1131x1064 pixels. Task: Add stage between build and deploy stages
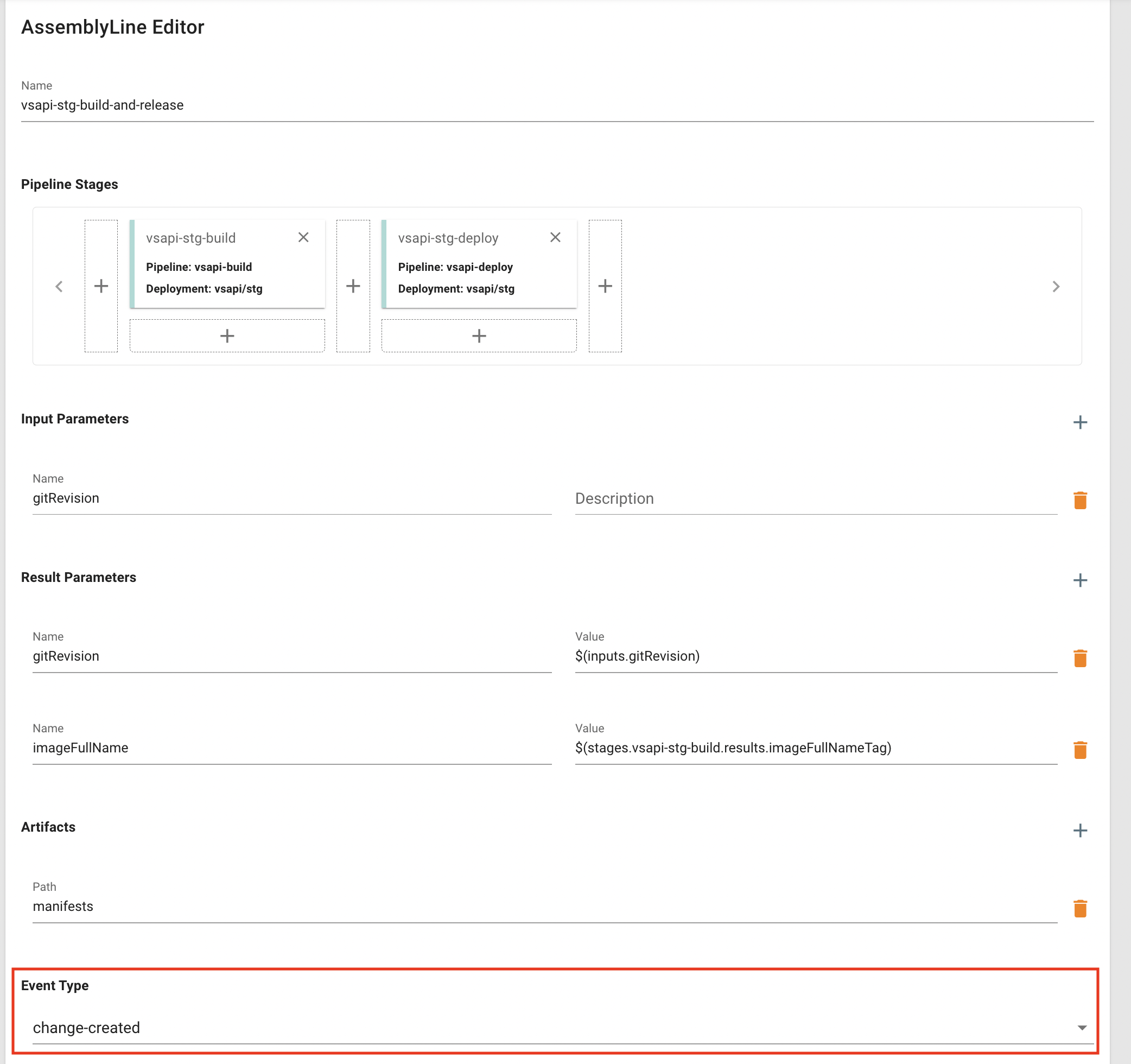pyautogui.click(x=353, y=286)
